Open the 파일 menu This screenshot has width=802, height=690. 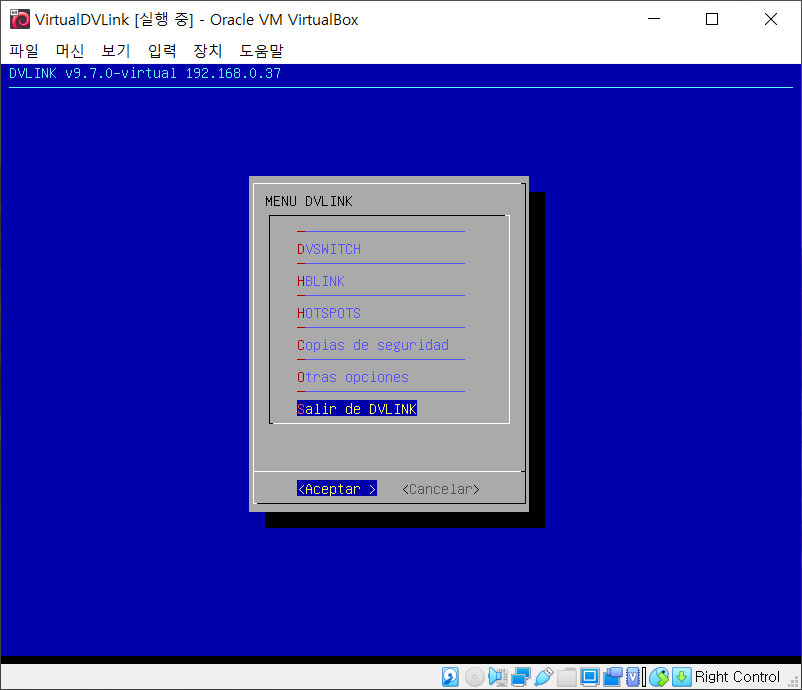tap(24, 51)
